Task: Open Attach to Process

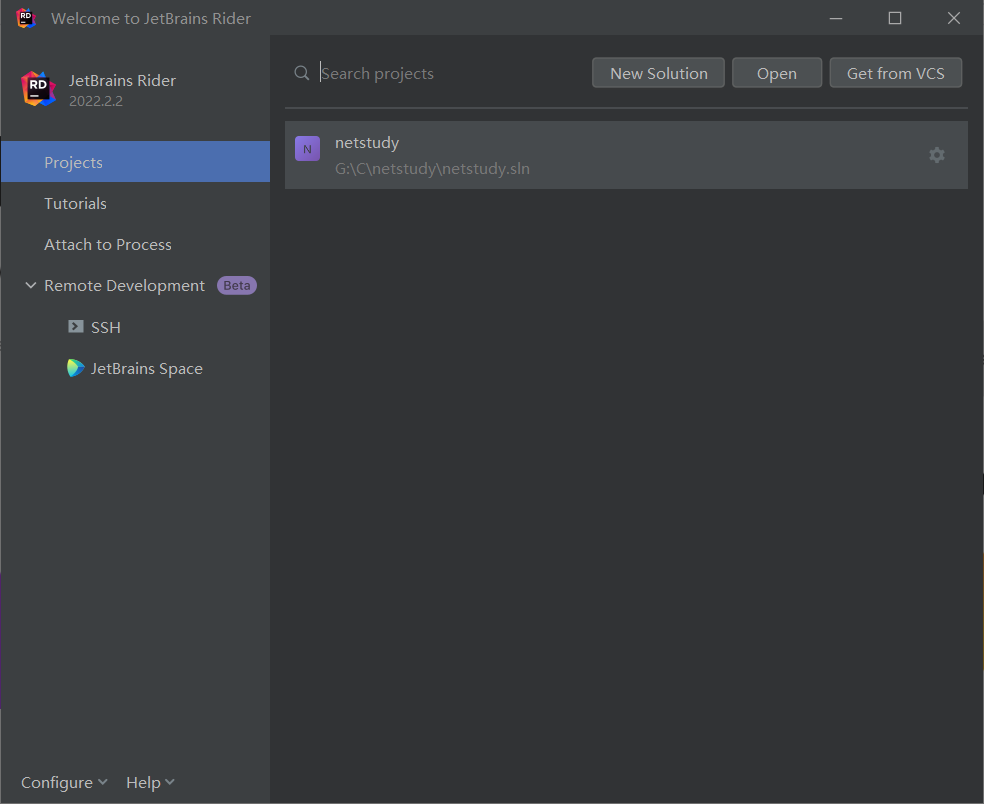Action: 108,245
